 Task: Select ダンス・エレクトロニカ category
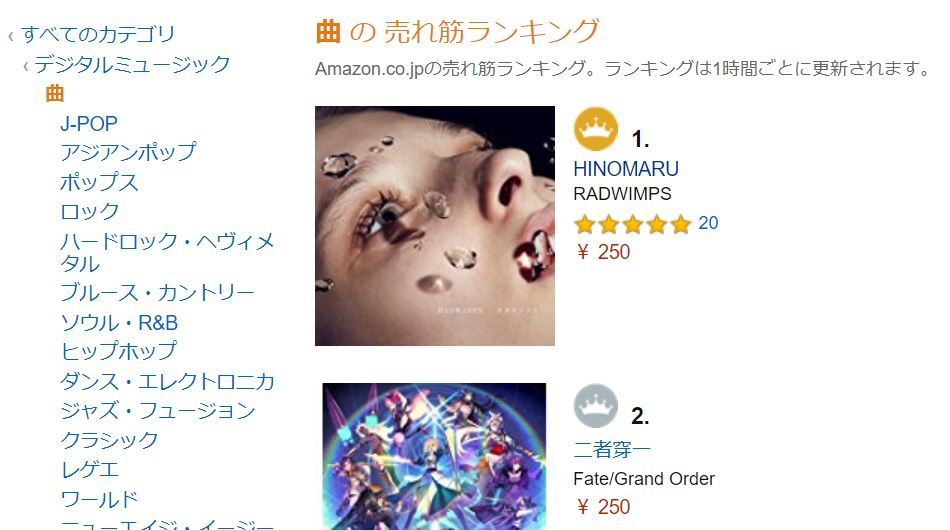tap(167, 382)
